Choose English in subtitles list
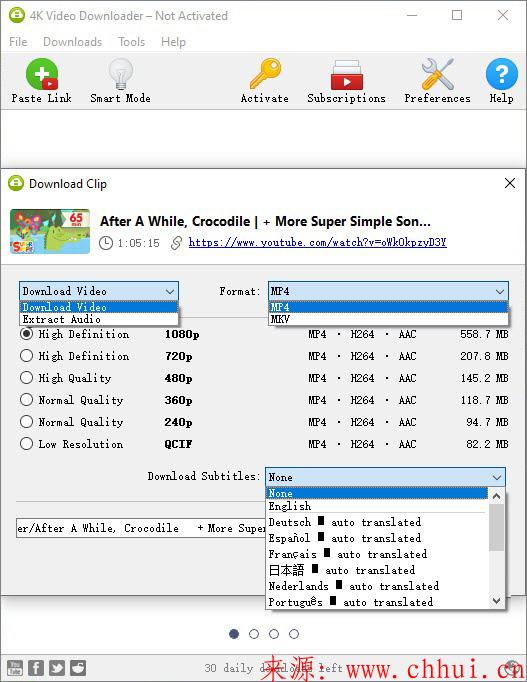The height and width of the screenshot is (682, 527). tap(377, 506)
